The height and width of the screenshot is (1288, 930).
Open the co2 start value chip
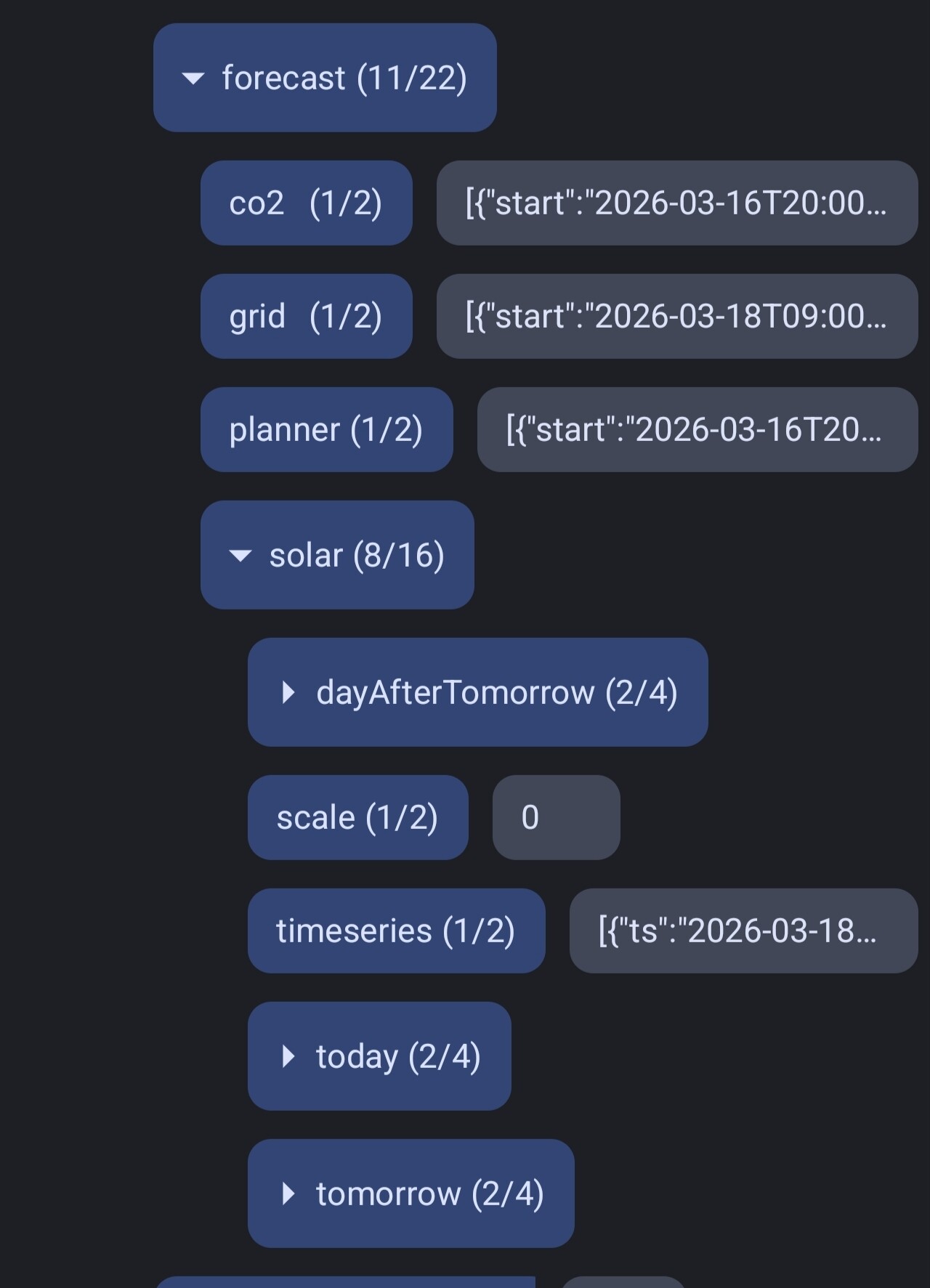(x=676, y=203)
